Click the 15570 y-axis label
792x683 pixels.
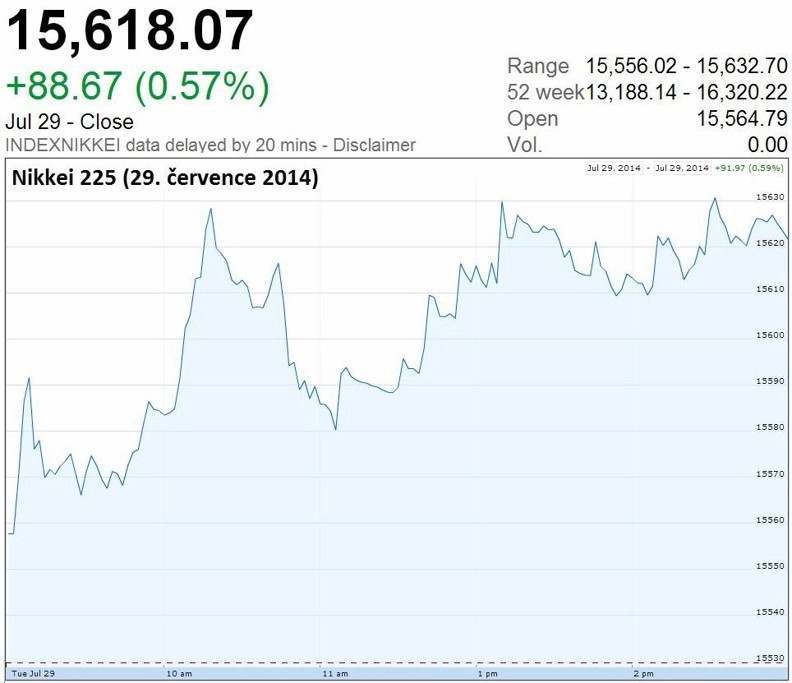(770, 474)
